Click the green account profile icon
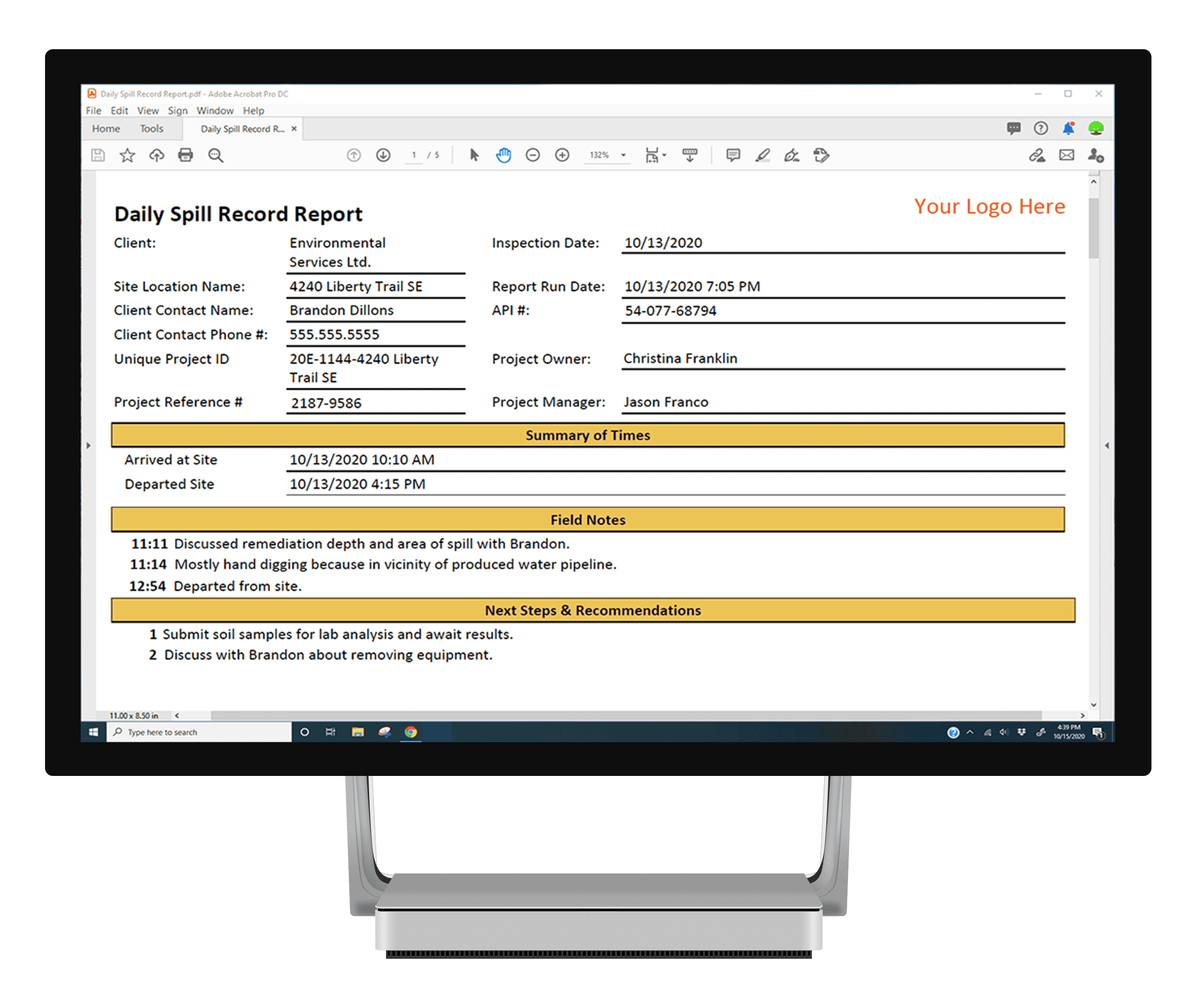Viewport: 1196px width, 1008px height. 1095,128
